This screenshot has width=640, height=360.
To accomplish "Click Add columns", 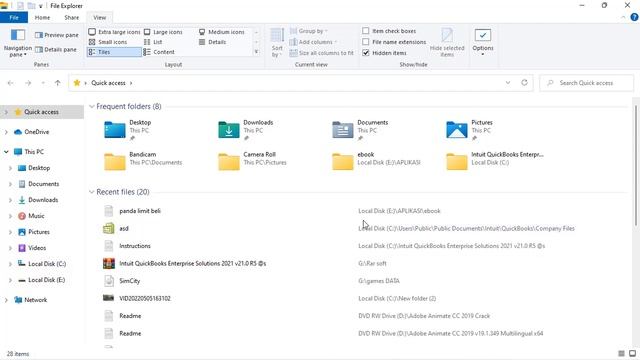I will point(313,42).
